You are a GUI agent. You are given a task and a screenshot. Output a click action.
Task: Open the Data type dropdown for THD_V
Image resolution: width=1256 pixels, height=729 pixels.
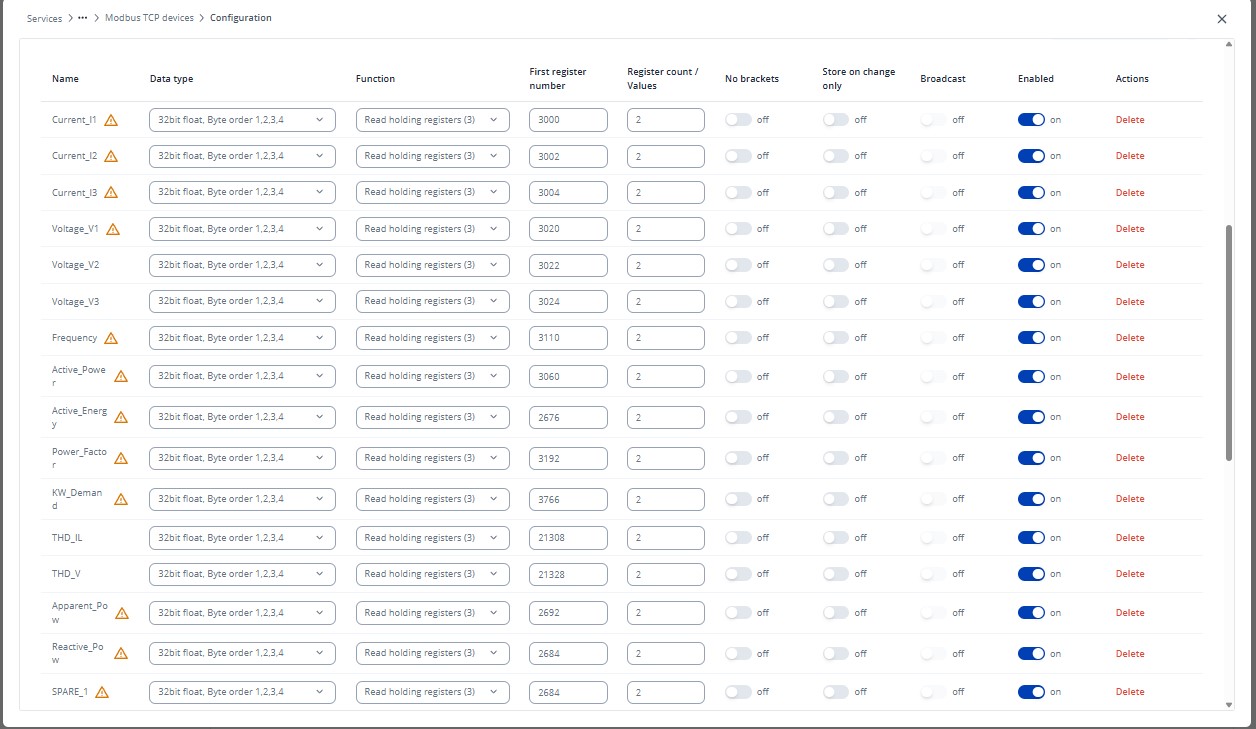tap(242, 574)
